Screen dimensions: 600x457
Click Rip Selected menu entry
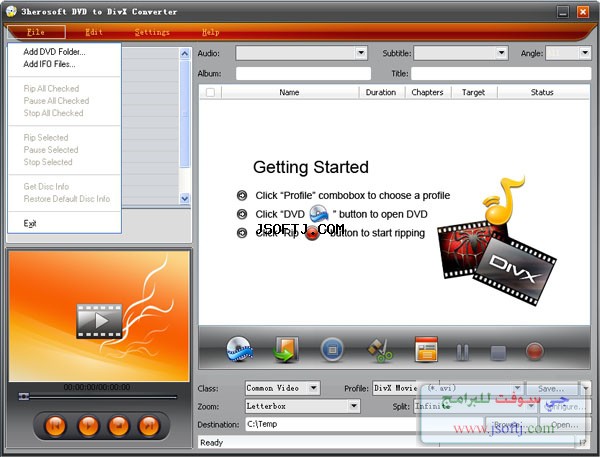pos(46,137)
